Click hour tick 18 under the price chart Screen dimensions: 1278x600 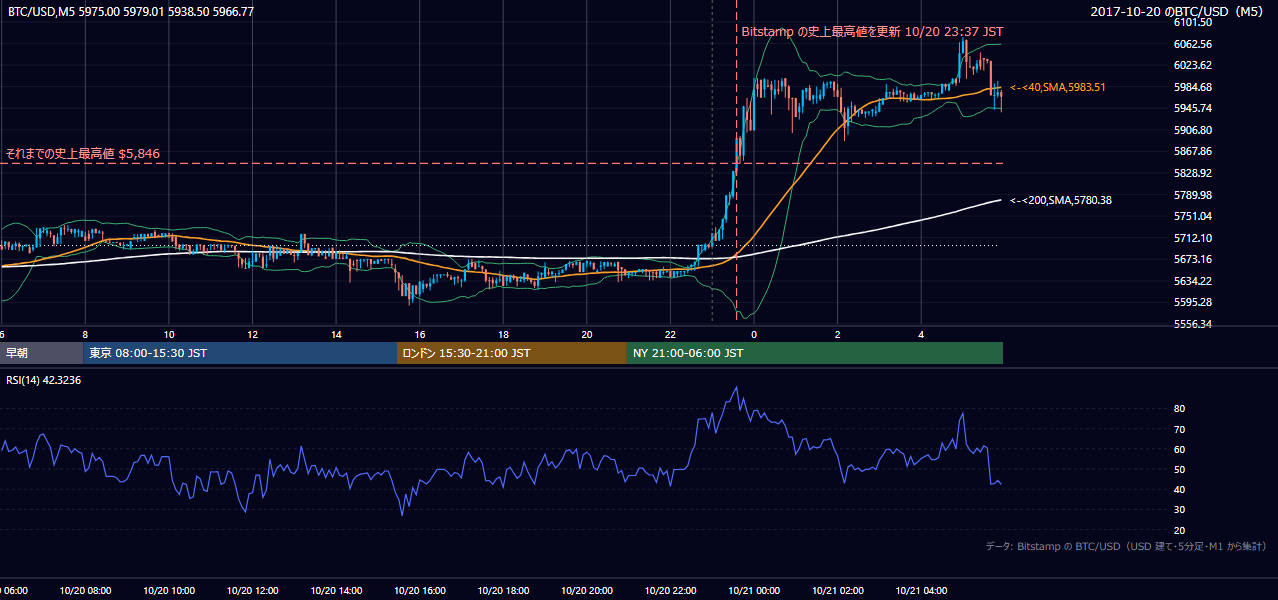click(x=503, y=335)
